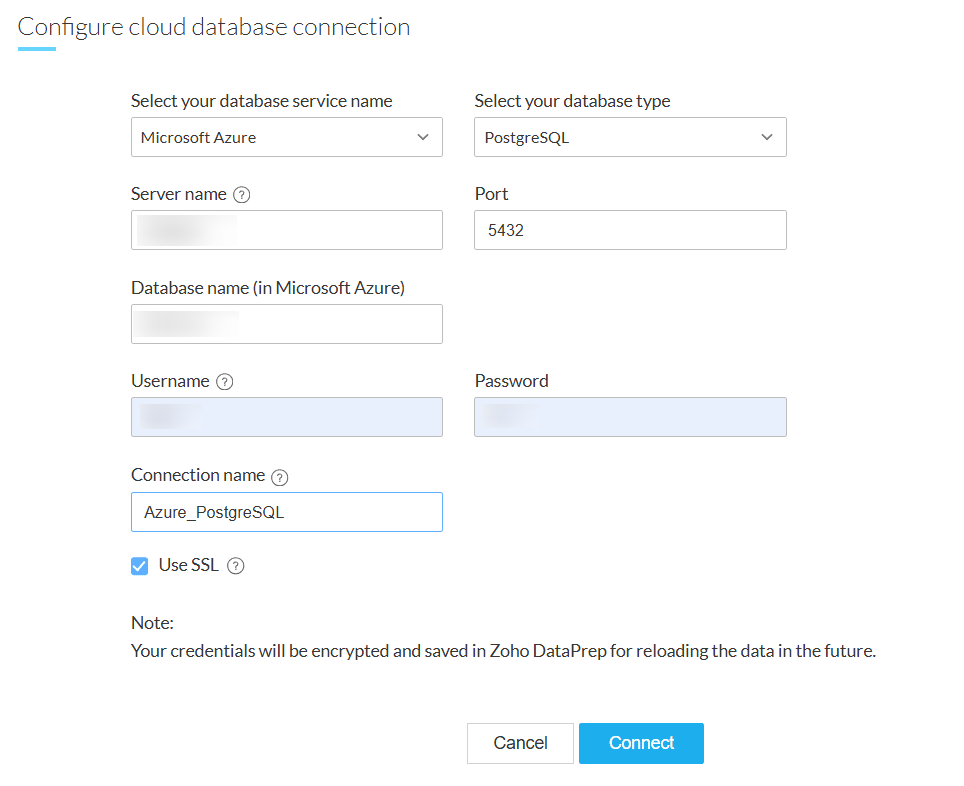Click the "Password" field label

tap(511, 381)
